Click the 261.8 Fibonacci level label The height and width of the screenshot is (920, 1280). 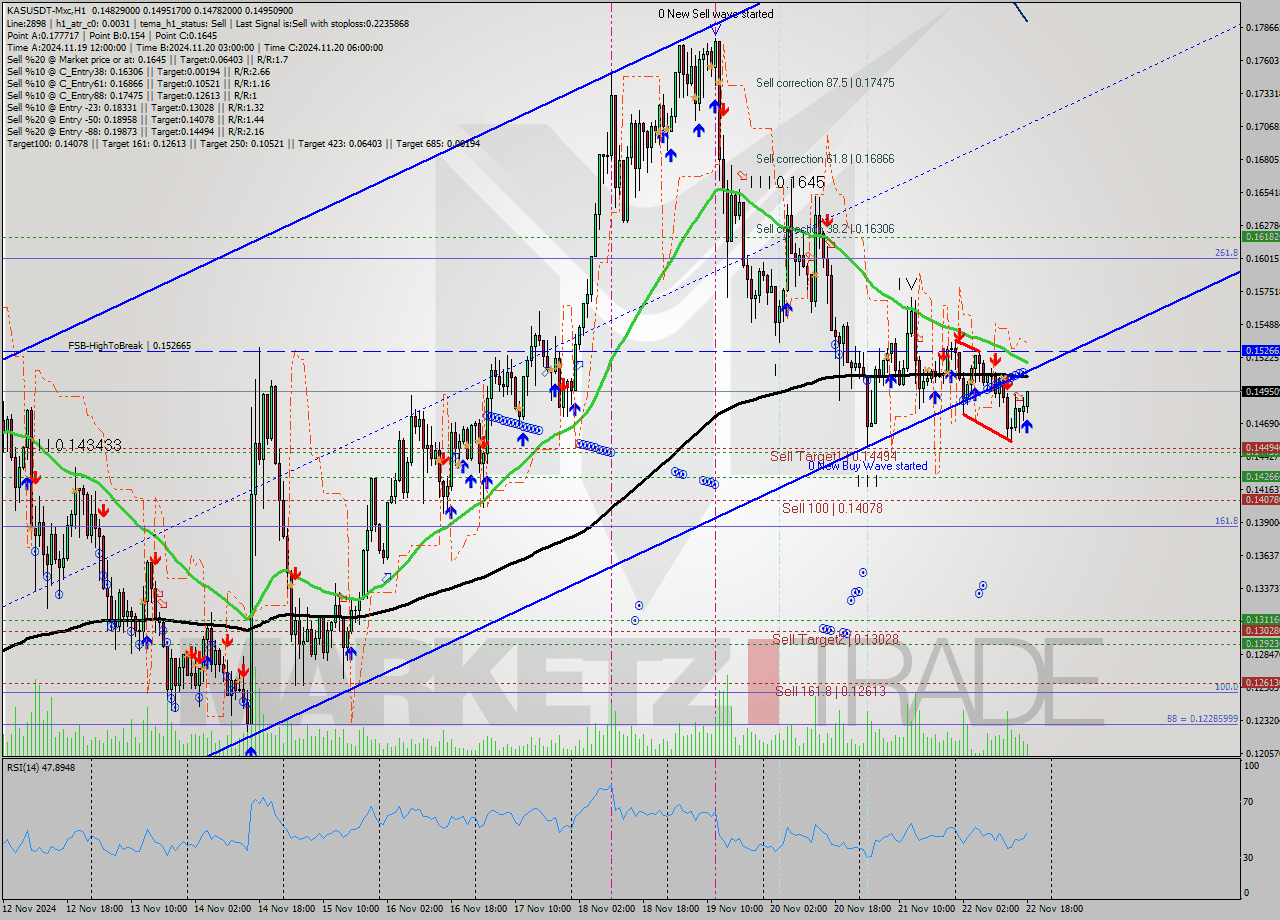click(x=1226, y=253)
